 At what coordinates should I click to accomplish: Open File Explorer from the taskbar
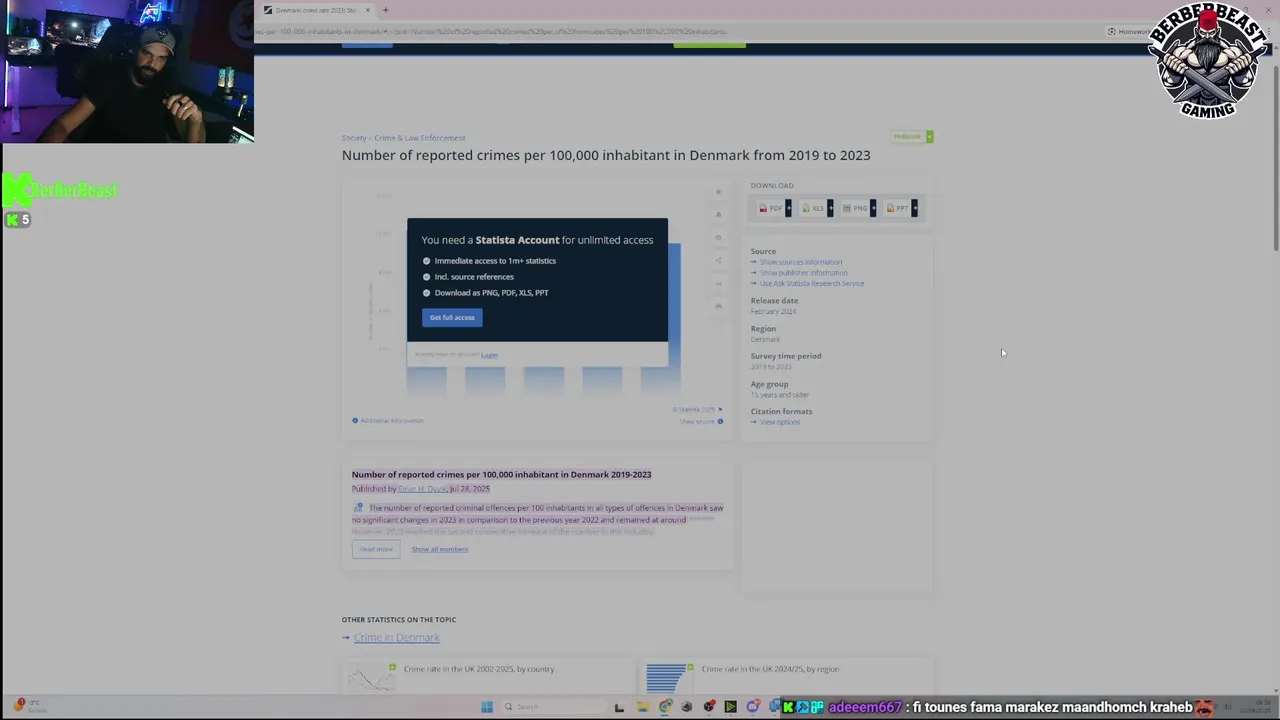642,707
